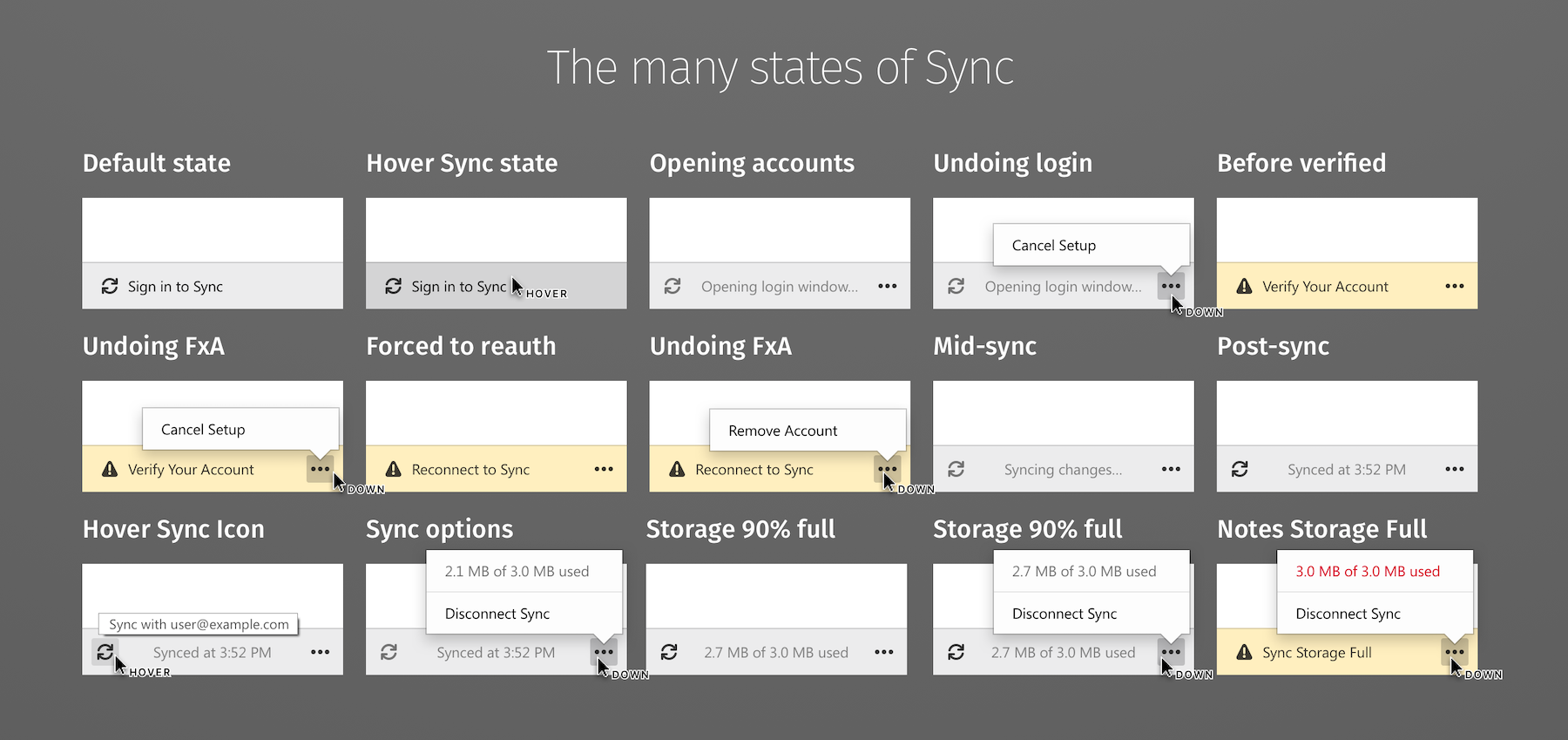The width and height of the screenshot is (1568, 740).
Task: Click the warning icon beside Sync Storage Full
Action: pos(1244,652)
